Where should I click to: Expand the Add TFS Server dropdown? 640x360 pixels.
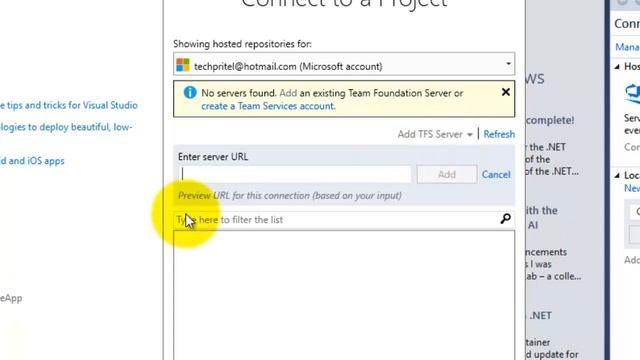click(x=435, y=134)
